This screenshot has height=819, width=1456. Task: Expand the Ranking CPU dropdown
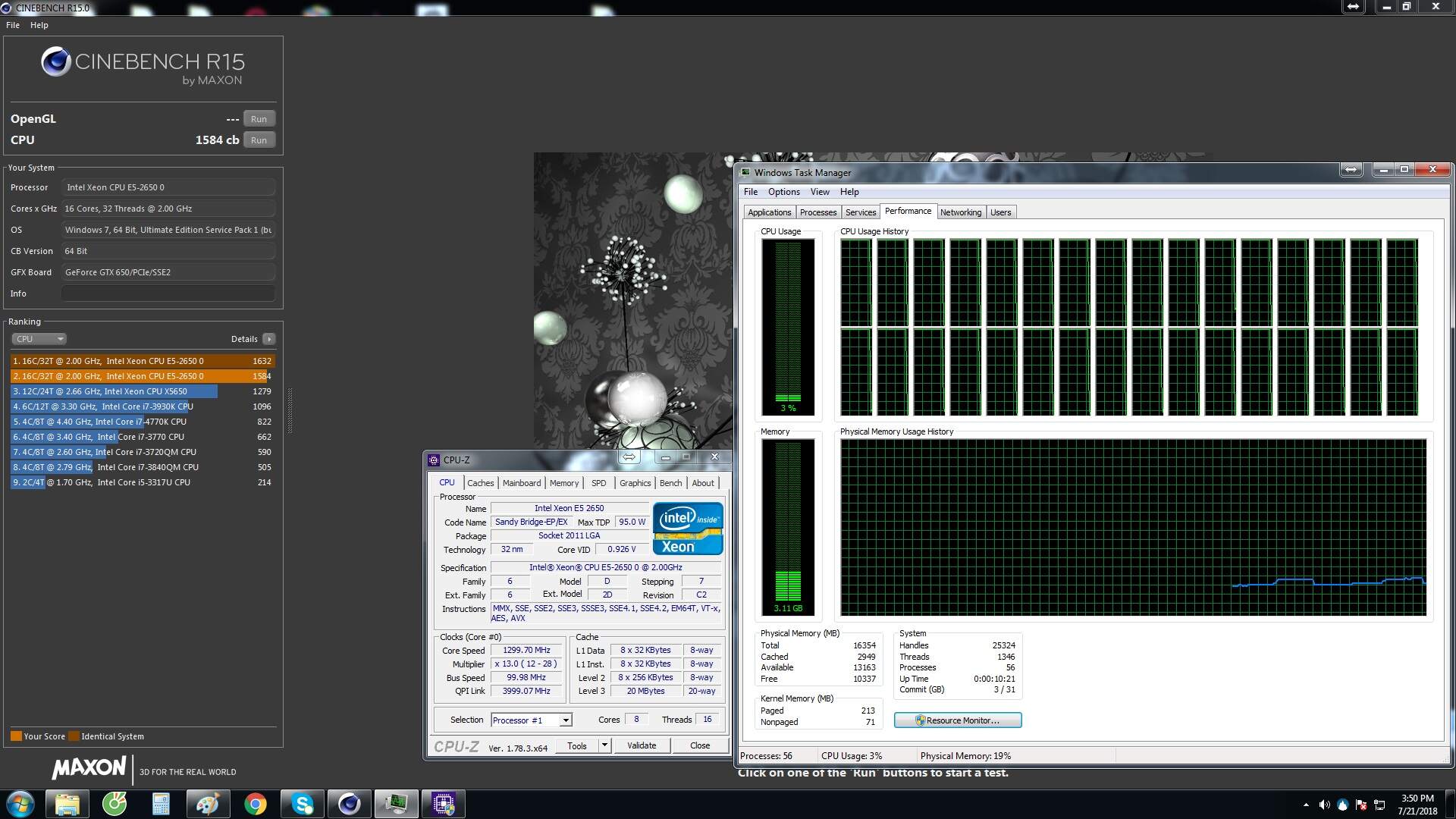[39, 339]
